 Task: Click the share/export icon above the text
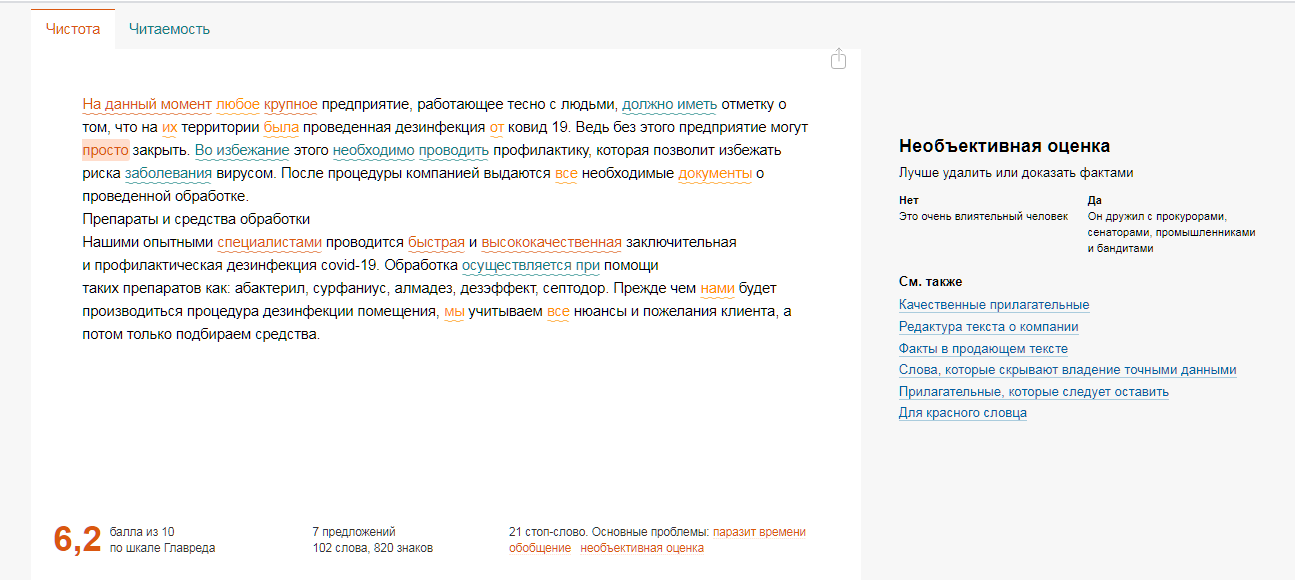point(837,59)
